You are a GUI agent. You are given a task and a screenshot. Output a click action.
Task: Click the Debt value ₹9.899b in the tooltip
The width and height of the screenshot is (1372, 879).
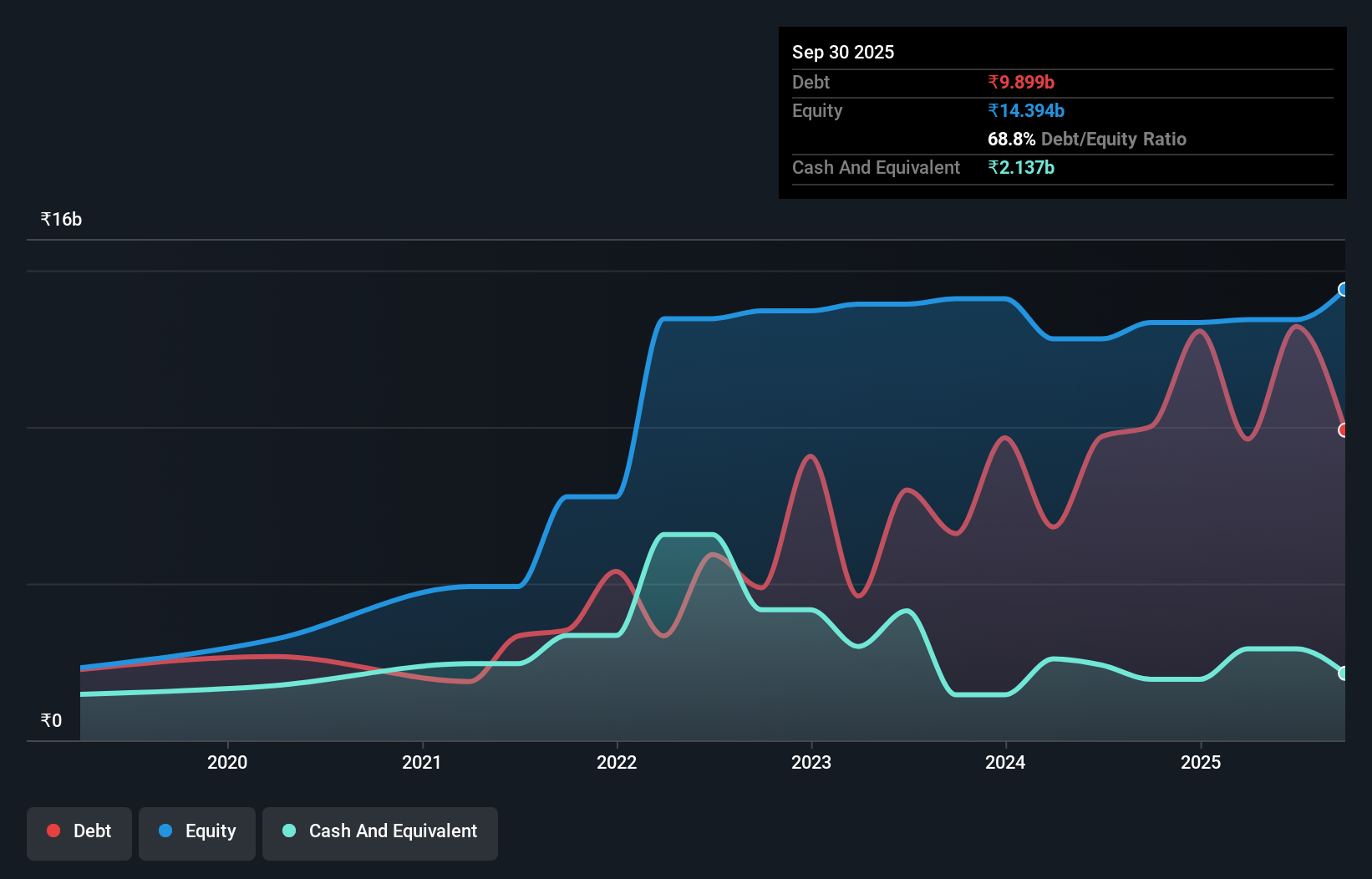coord(1021,82)
